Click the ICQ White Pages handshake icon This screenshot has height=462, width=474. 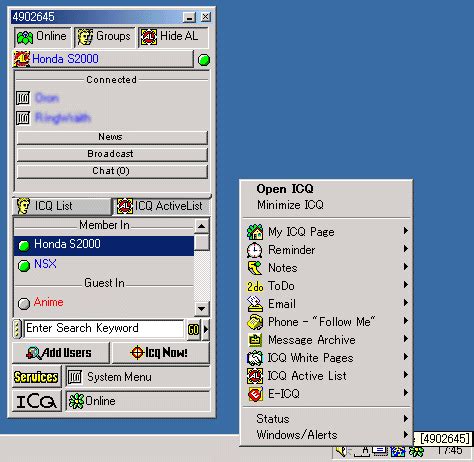coord(255,358)
